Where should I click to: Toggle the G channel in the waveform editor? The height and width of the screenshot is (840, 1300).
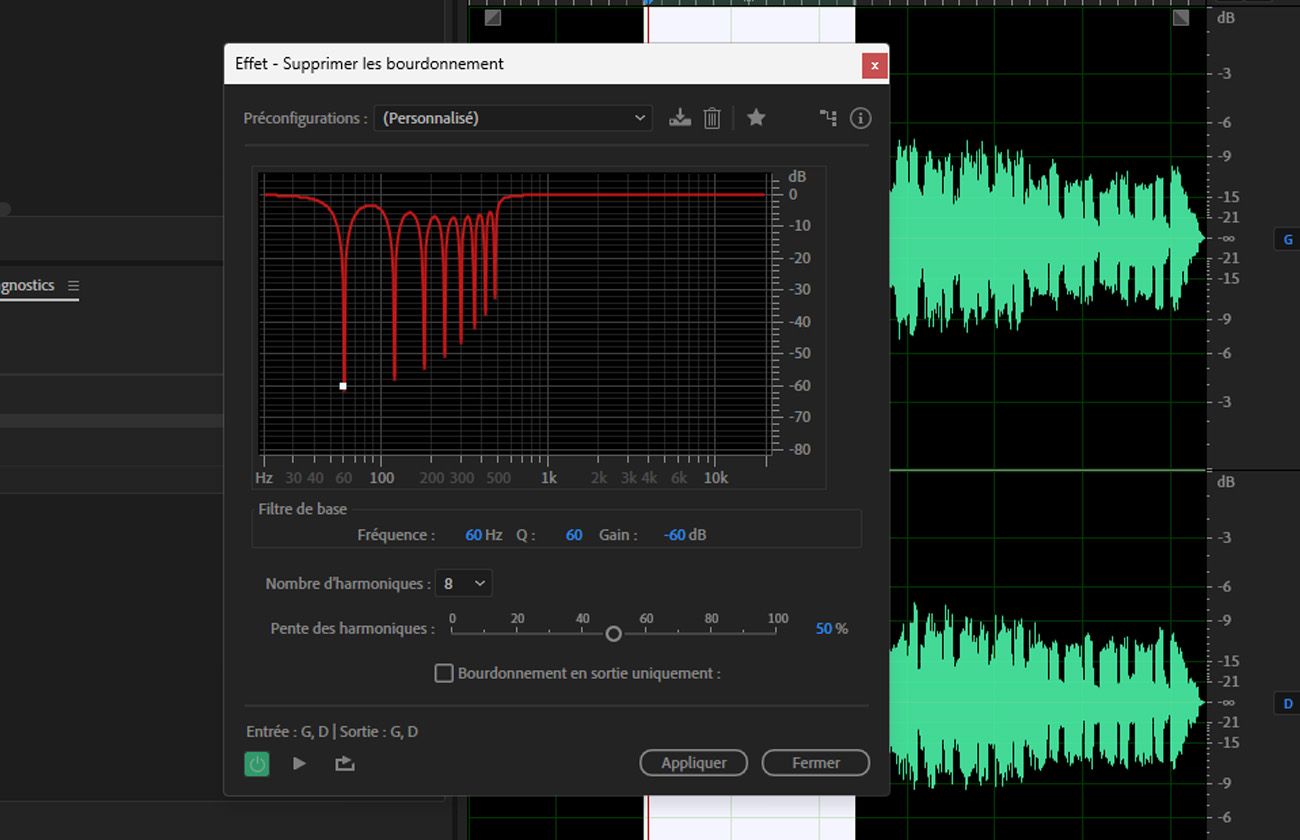click(1288, 239)
